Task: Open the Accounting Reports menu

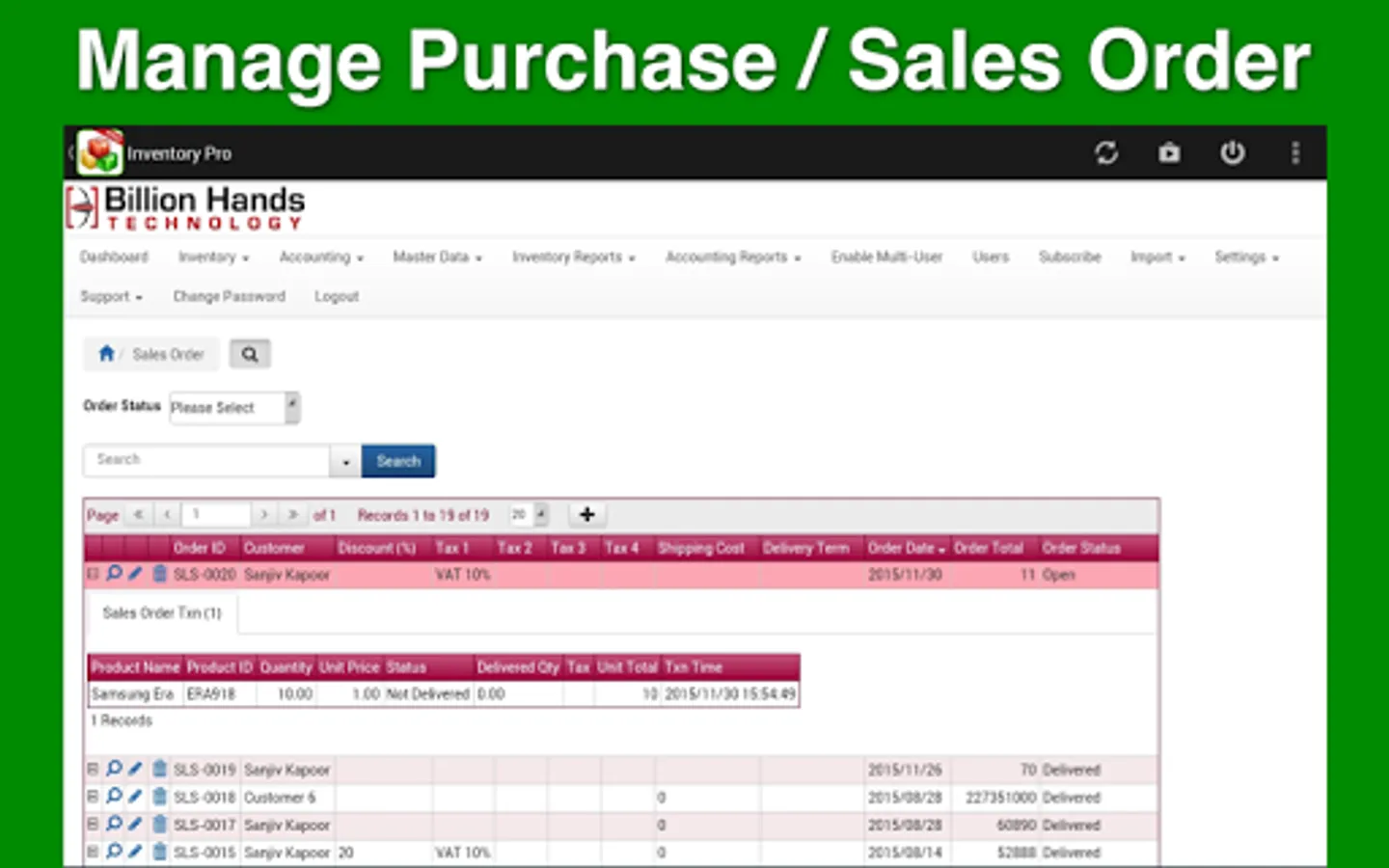Action: tap(733, 257)
